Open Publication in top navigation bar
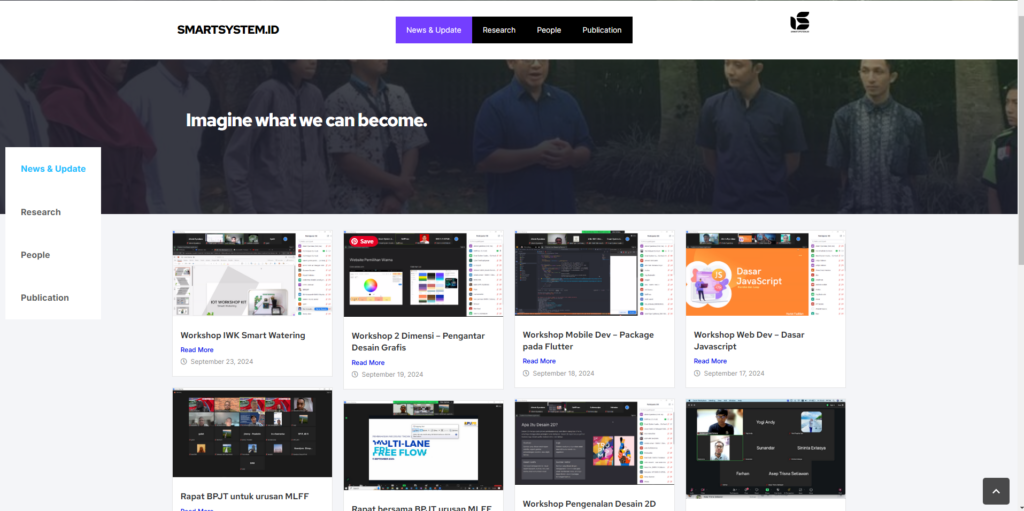Image resolution: width=1024 pixels, height=511 pixels. [x=602, y=30]
